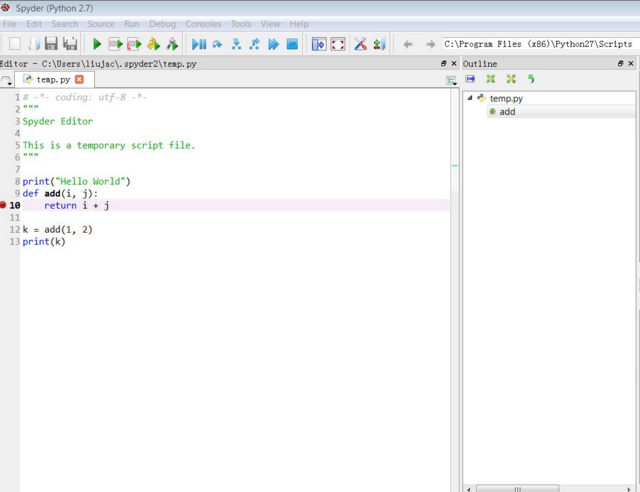
Task: Open the Help menu
Action: (299, 24)
